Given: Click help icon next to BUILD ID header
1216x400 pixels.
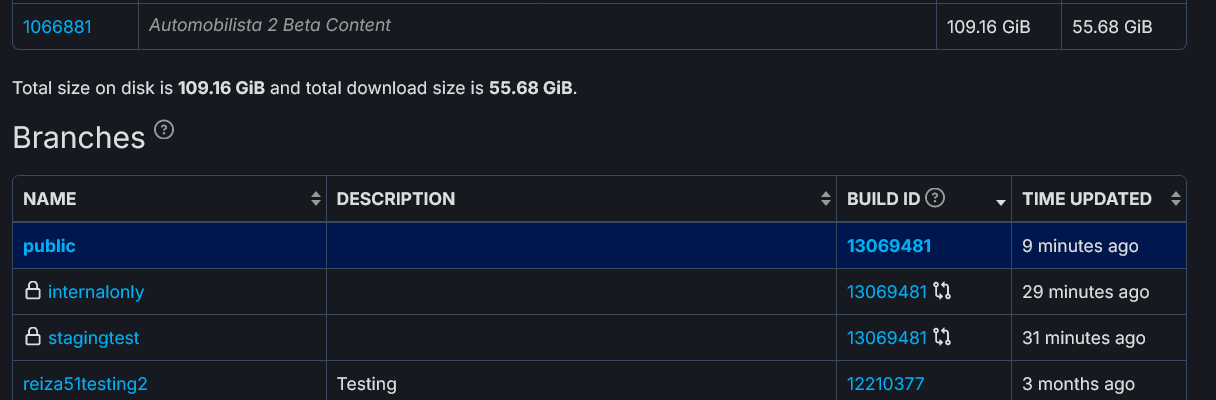Looking at the screenshot, I should (x=935, y=198).
